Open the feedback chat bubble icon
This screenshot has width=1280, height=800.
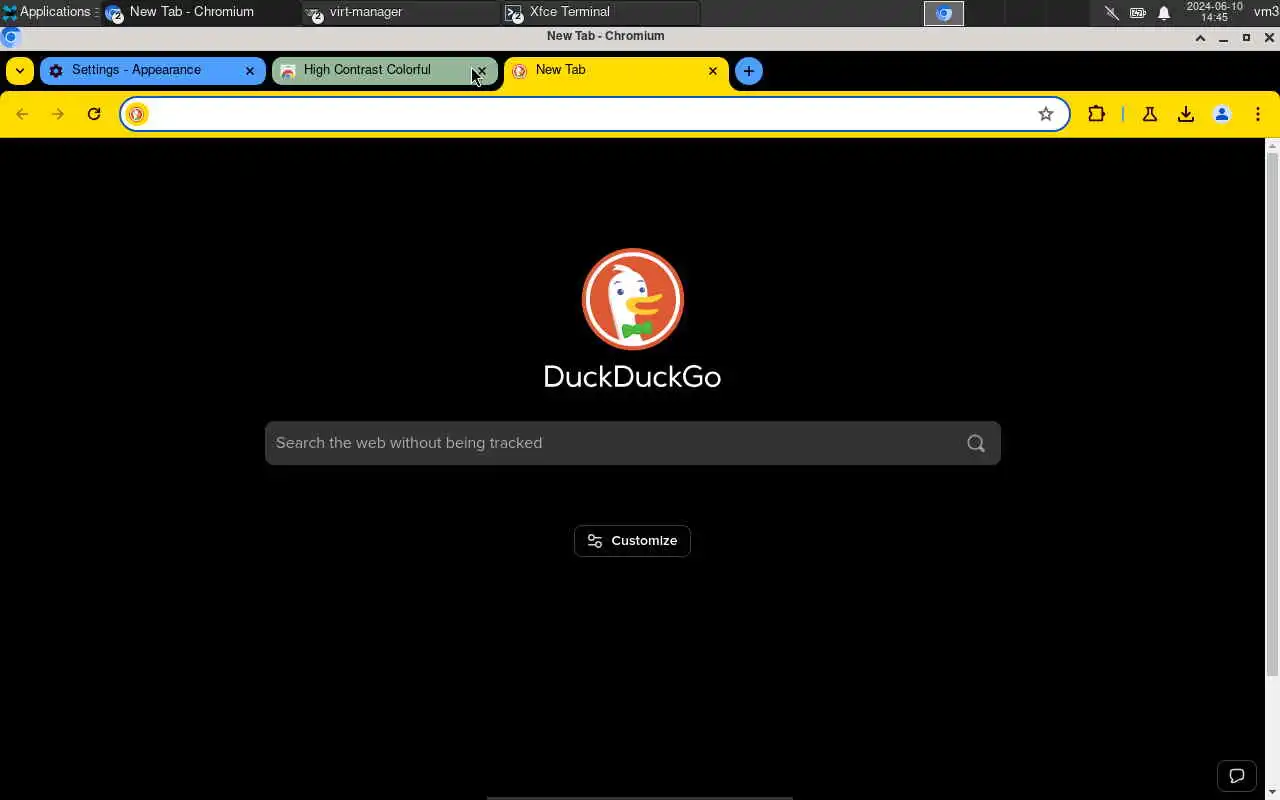point(1236,776)
